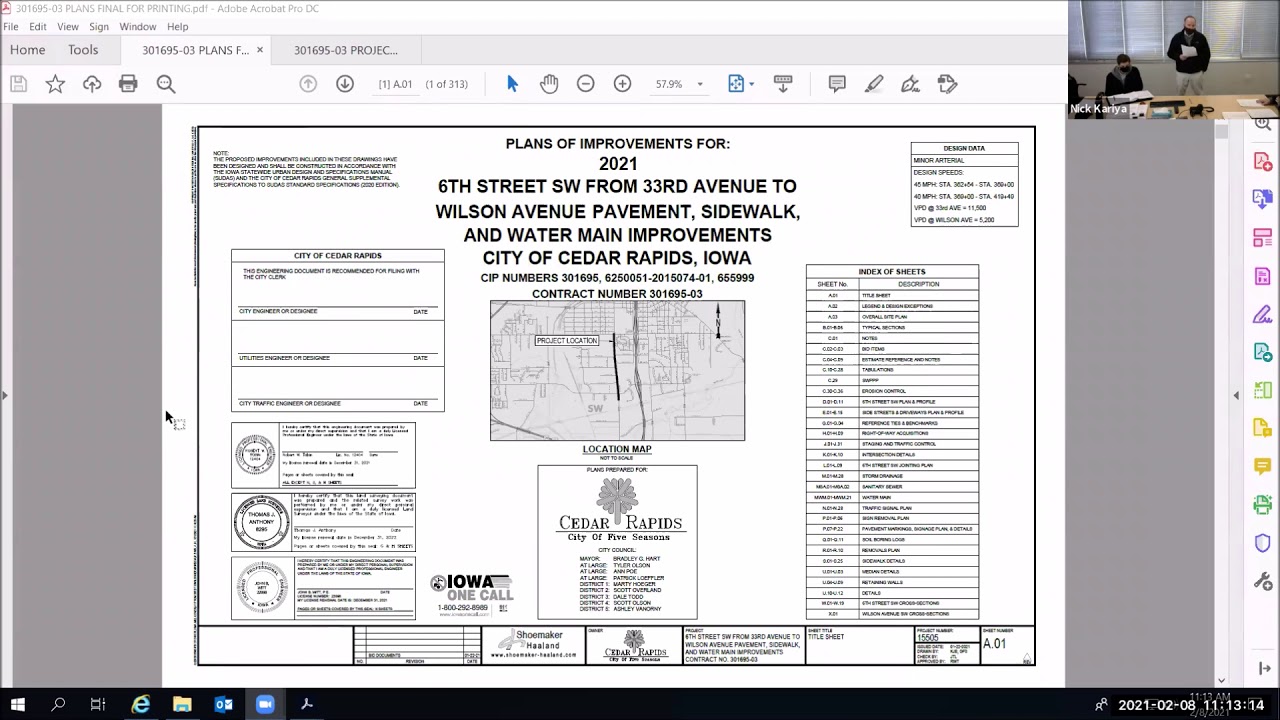This screenshot has height=720, width=1280.
Task: Collapse right tools pane arrow
Action: [x=1236, y=395]
